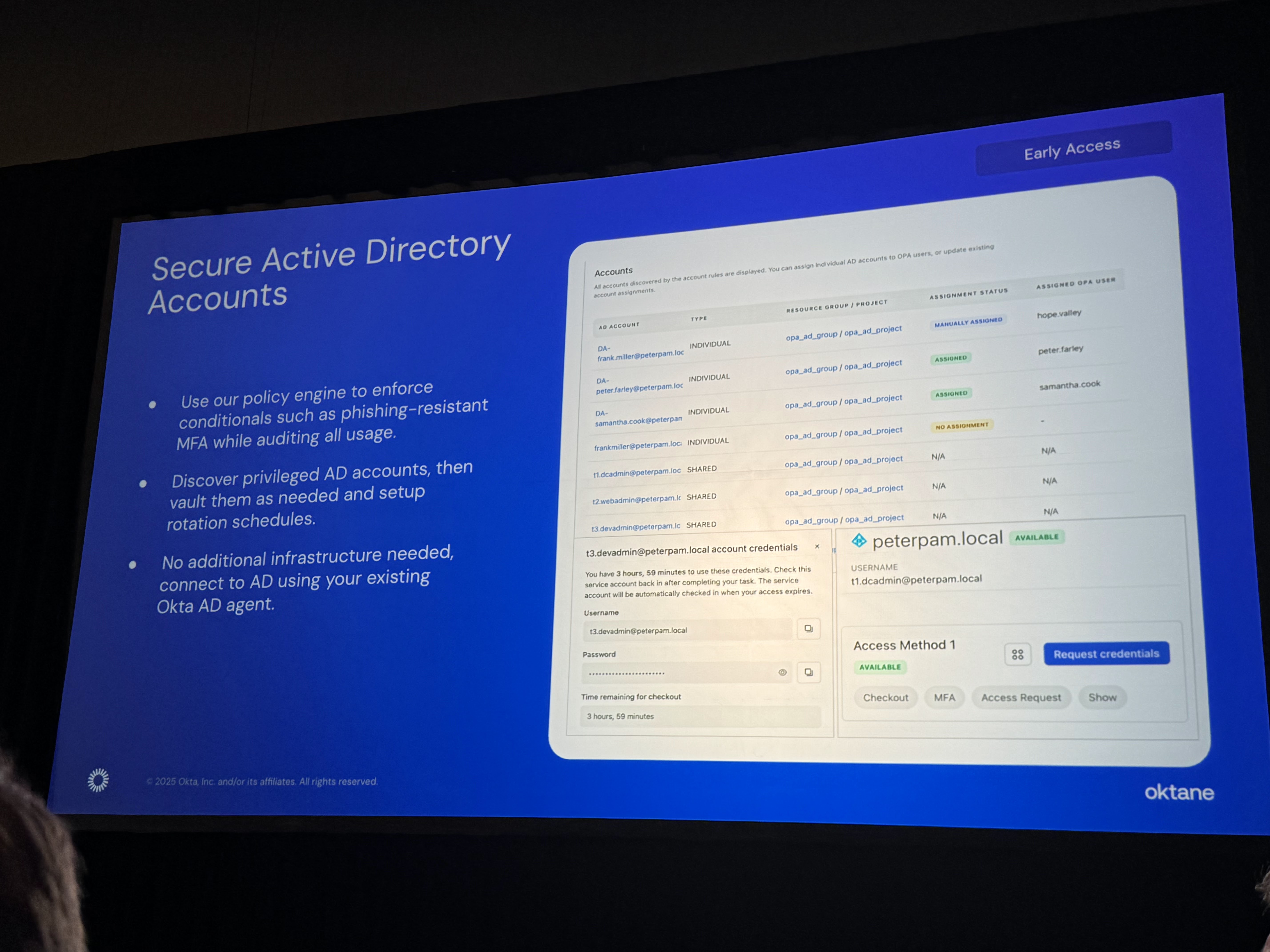1270x952 pixels.
Task: Close the t3.devadmin account credentials dialog
Action: coord(817,546)
